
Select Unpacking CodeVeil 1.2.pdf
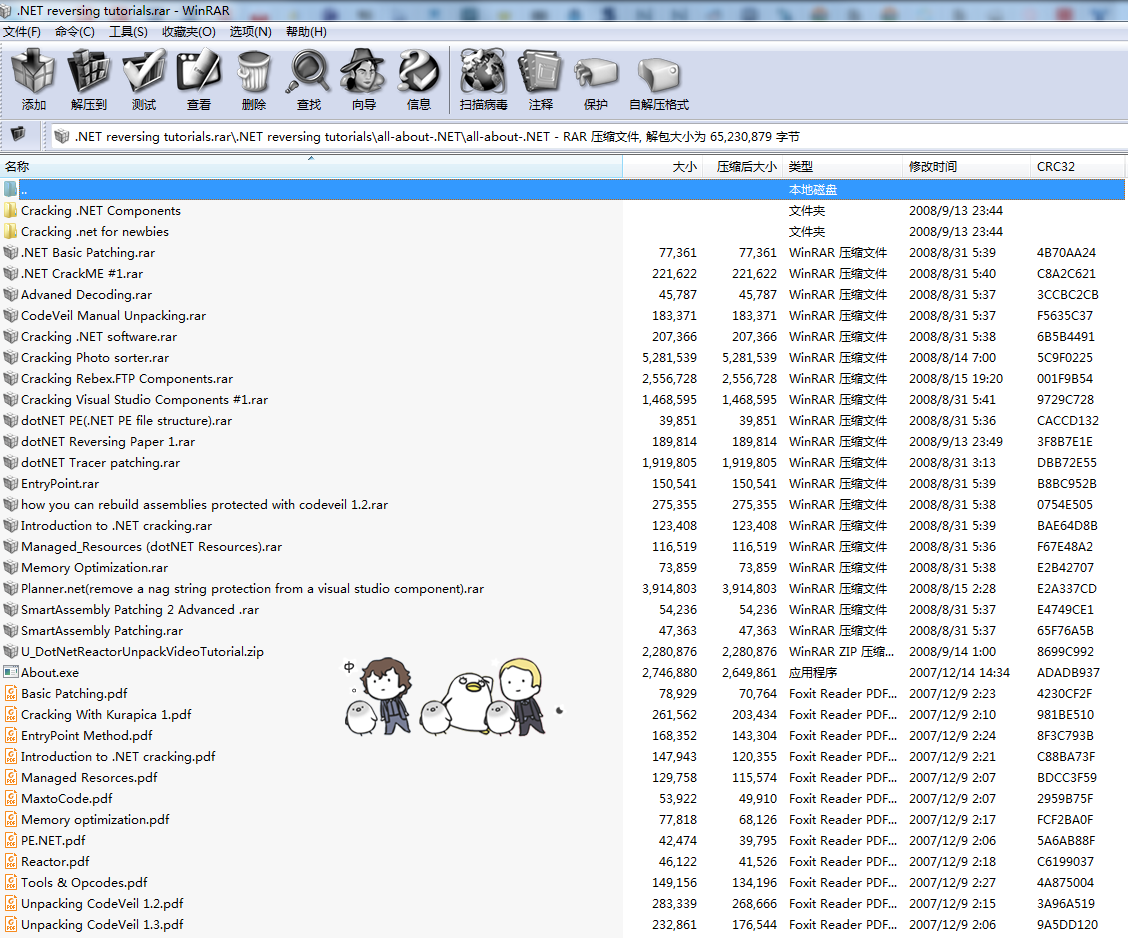(x=102, y=903)
